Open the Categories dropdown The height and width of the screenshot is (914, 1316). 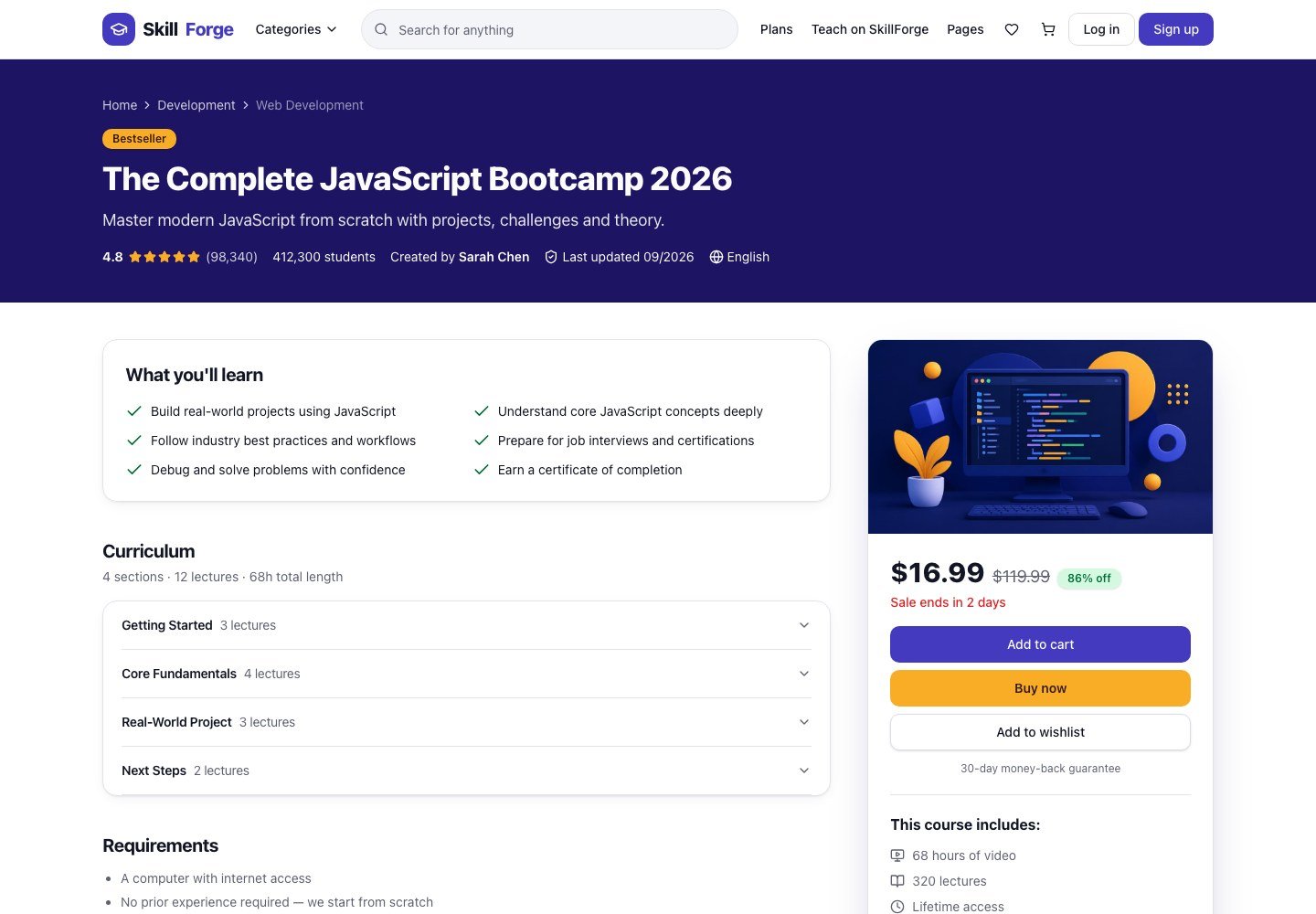(x=296, y=29)
